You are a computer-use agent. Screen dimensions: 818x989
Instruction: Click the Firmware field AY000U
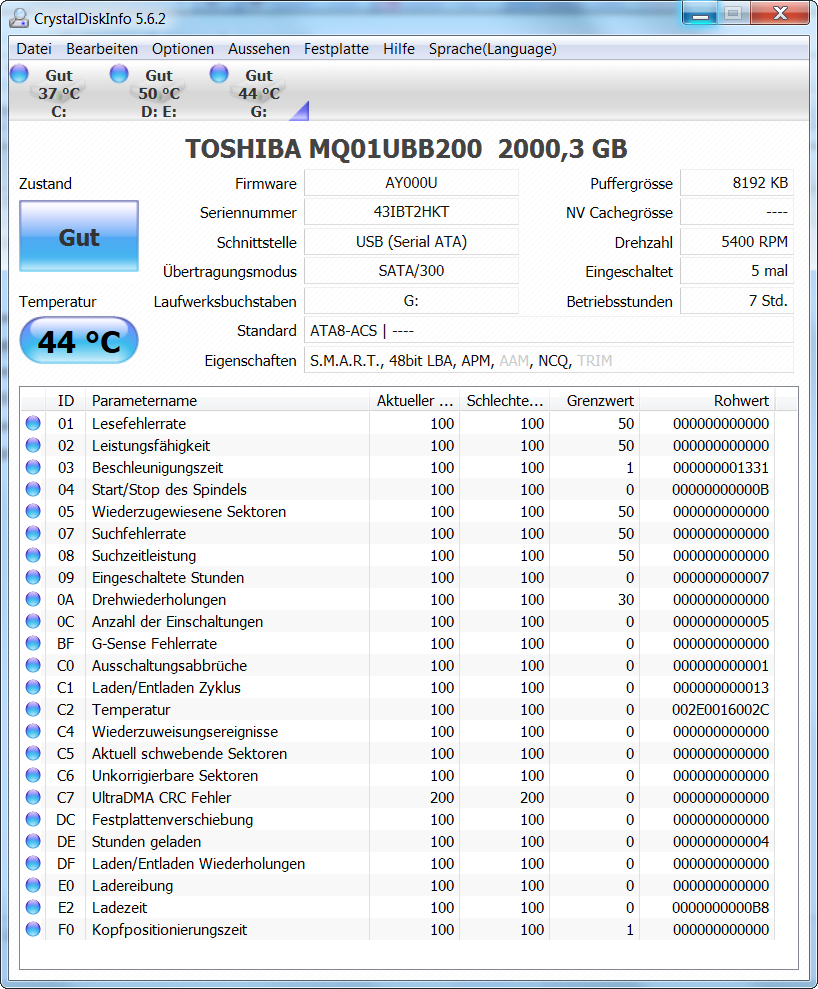pyautogui.click(x=411, y=183)
